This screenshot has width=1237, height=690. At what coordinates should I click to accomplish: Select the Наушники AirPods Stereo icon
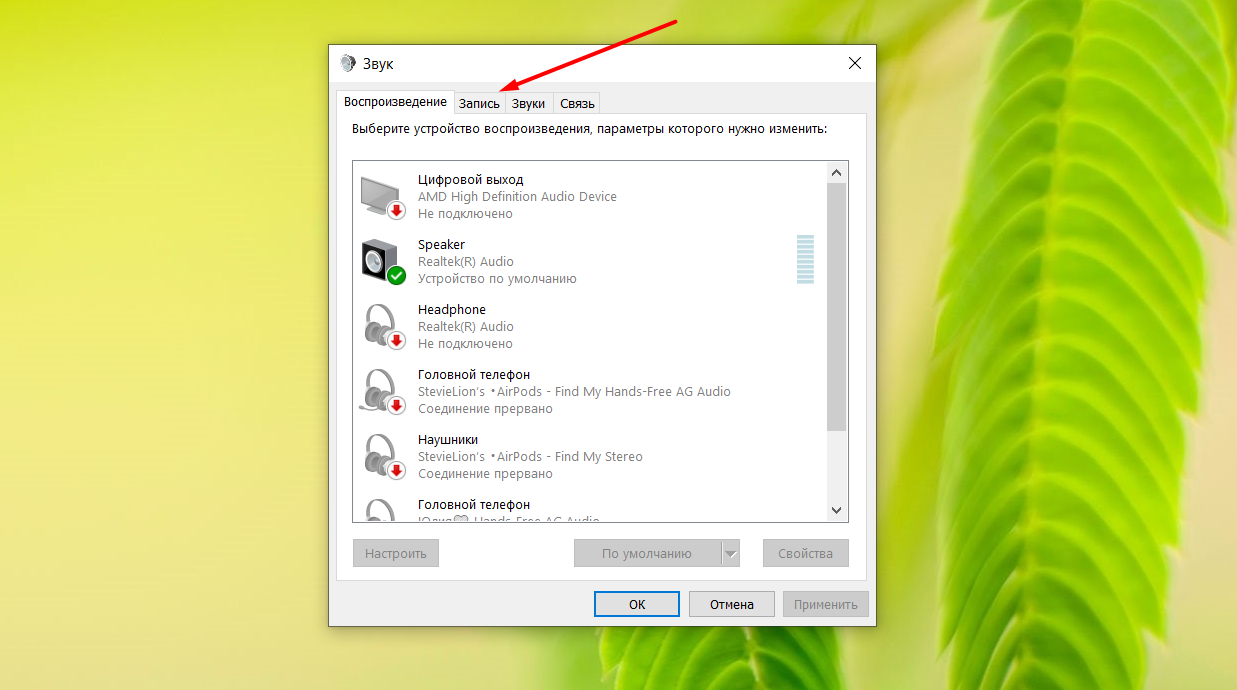point(382,457)
